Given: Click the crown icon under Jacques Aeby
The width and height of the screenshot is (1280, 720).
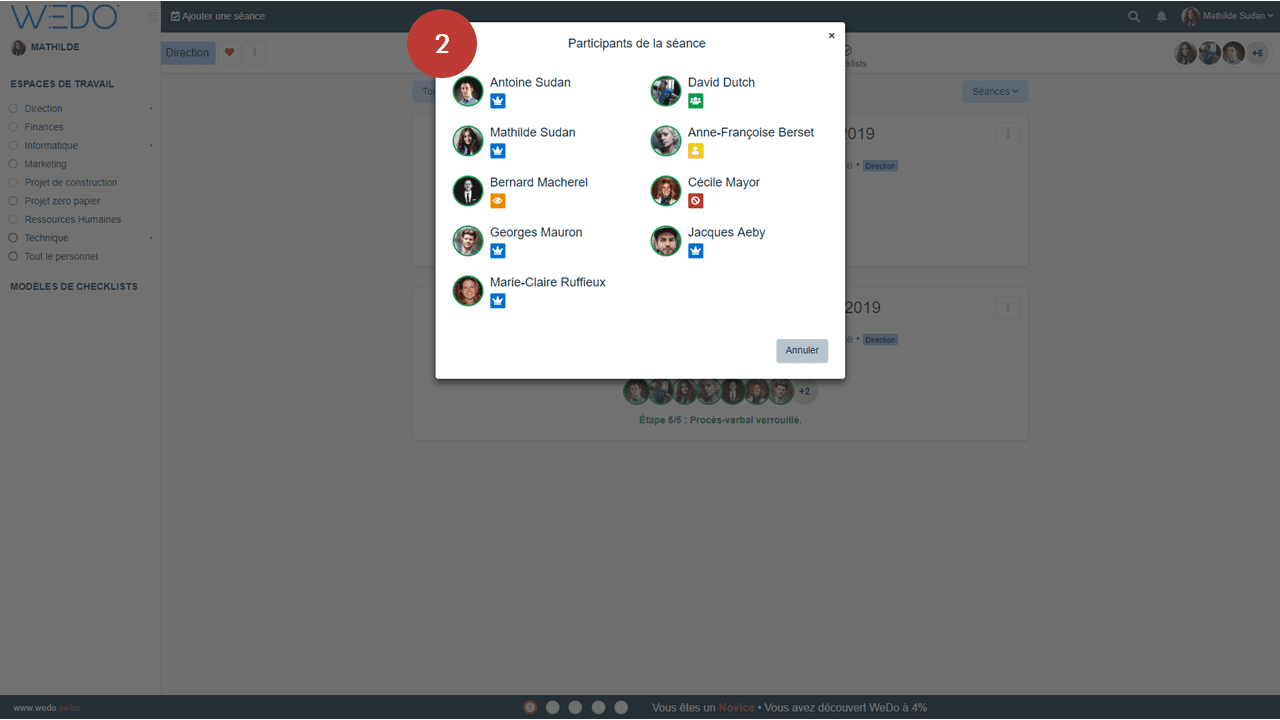Looking at the screenshot, I should (x=696, y=251).
